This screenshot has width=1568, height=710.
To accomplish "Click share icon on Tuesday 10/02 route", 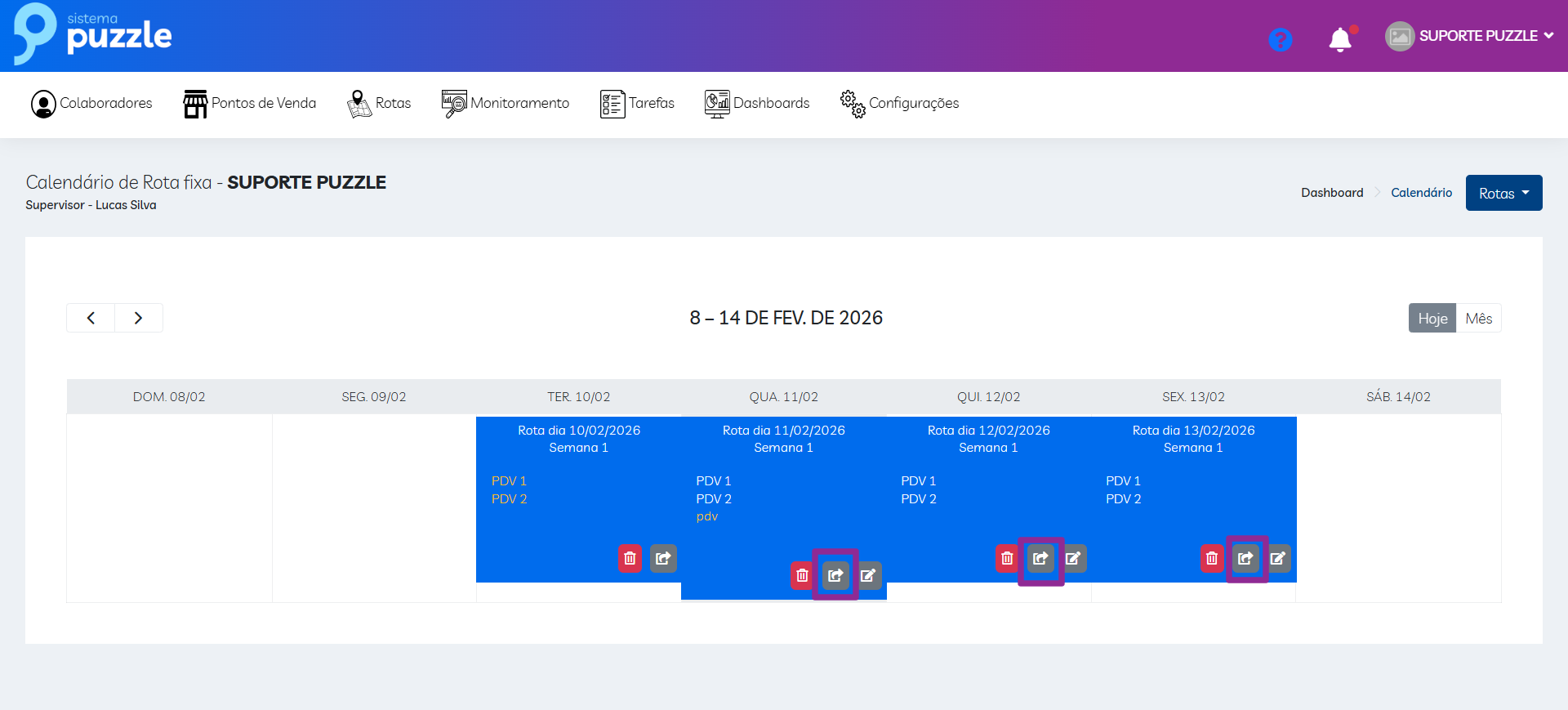I will tap(663, 558).
